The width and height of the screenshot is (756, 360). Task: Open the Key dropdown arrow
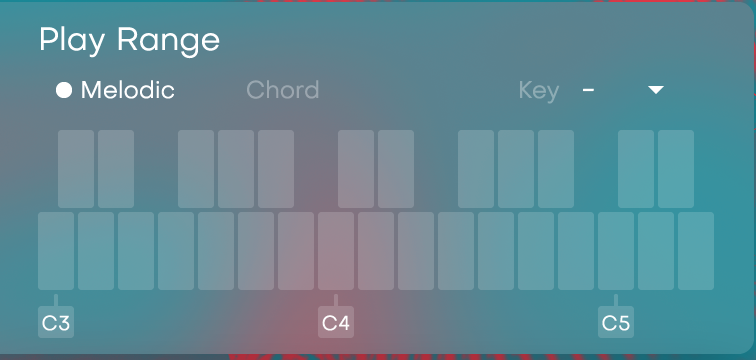[x=656, y=90]
